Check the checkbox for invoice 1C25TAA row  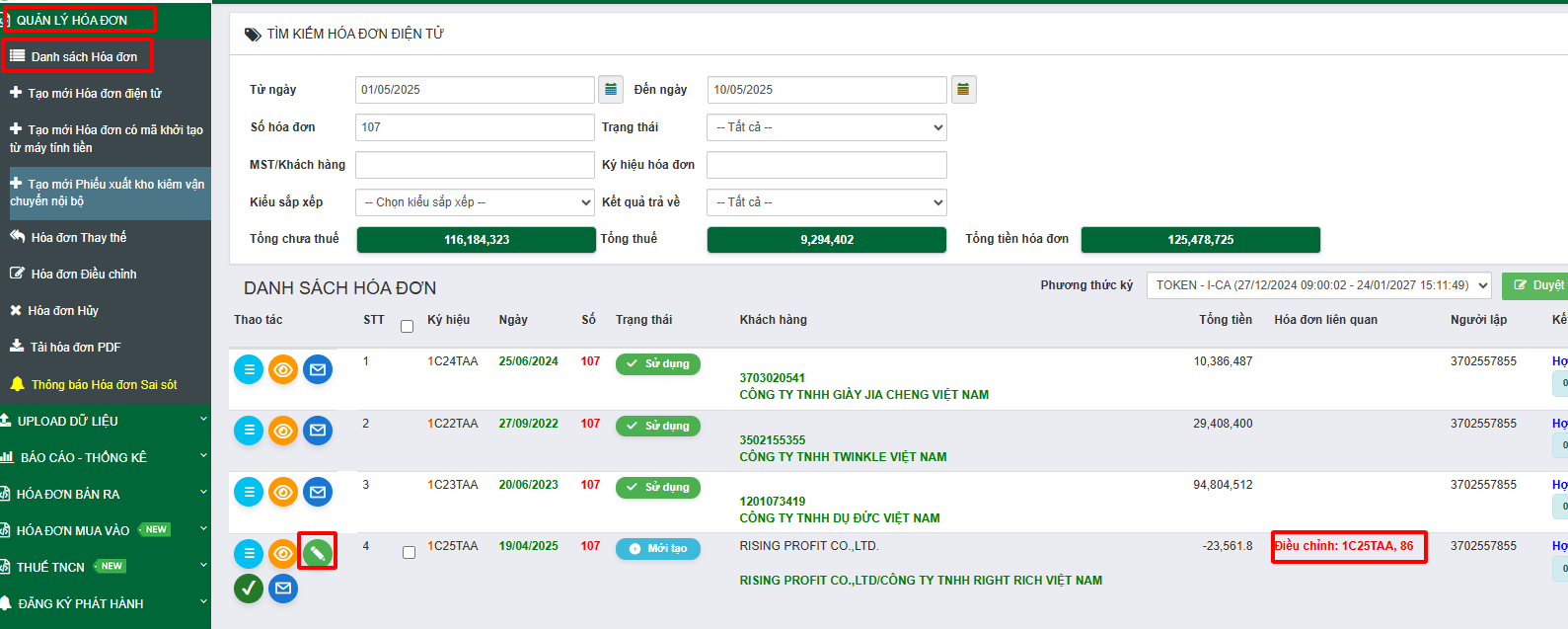coord(409,553)
